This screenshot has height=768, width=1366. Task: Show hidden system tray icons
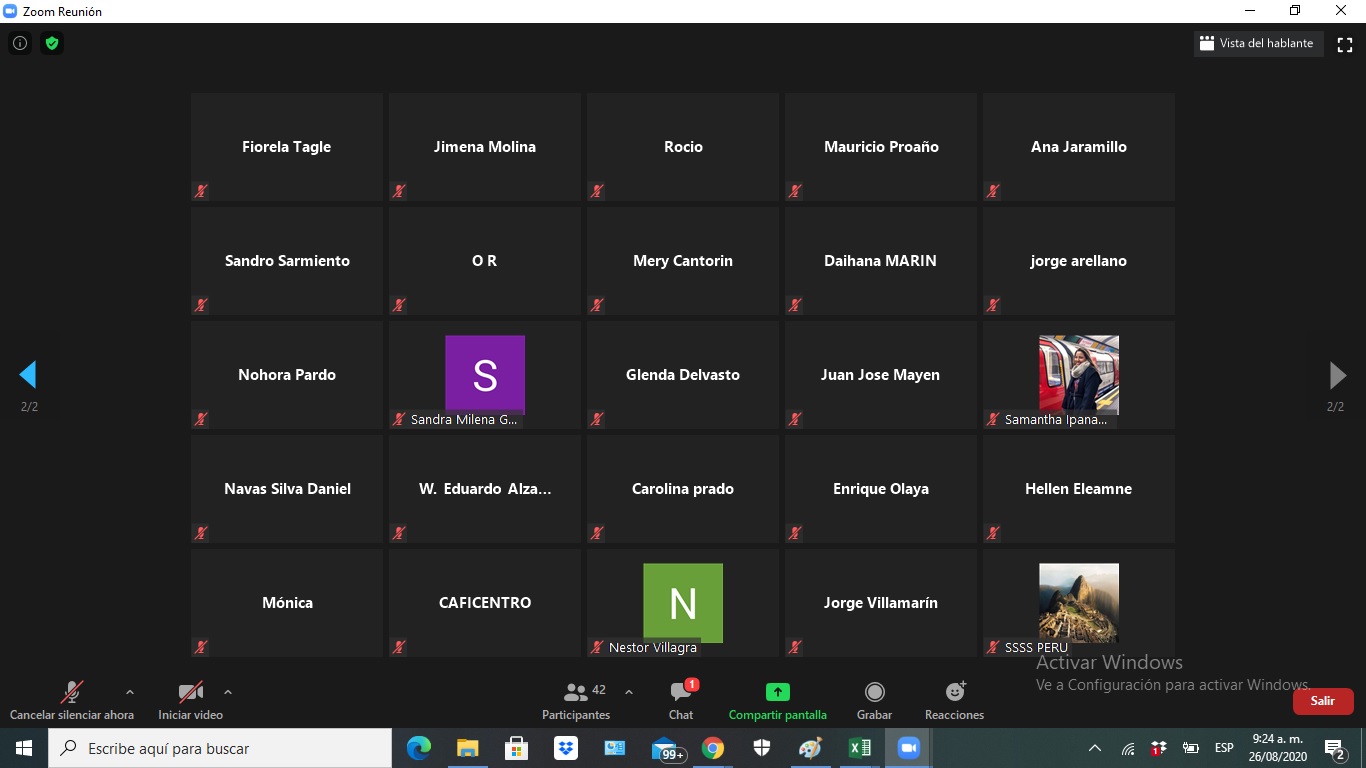1095,748
